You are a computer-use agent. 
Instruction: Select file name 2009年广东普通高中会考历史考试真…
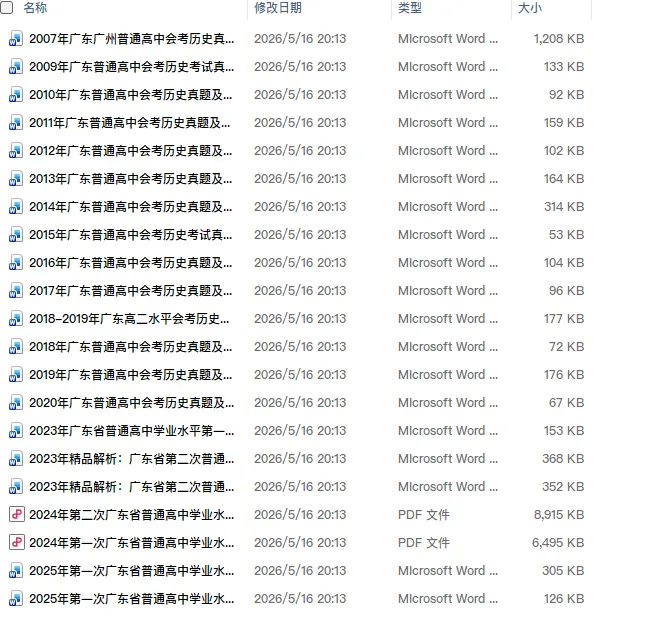[x=131, y=67]
